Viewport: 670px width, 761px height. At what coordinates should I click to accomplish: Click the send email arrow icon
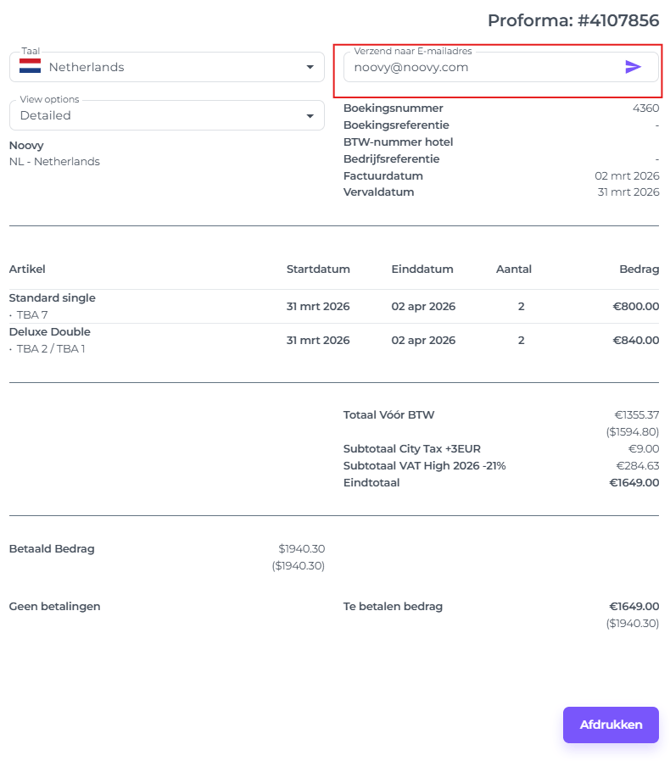(x=633, y=67)
